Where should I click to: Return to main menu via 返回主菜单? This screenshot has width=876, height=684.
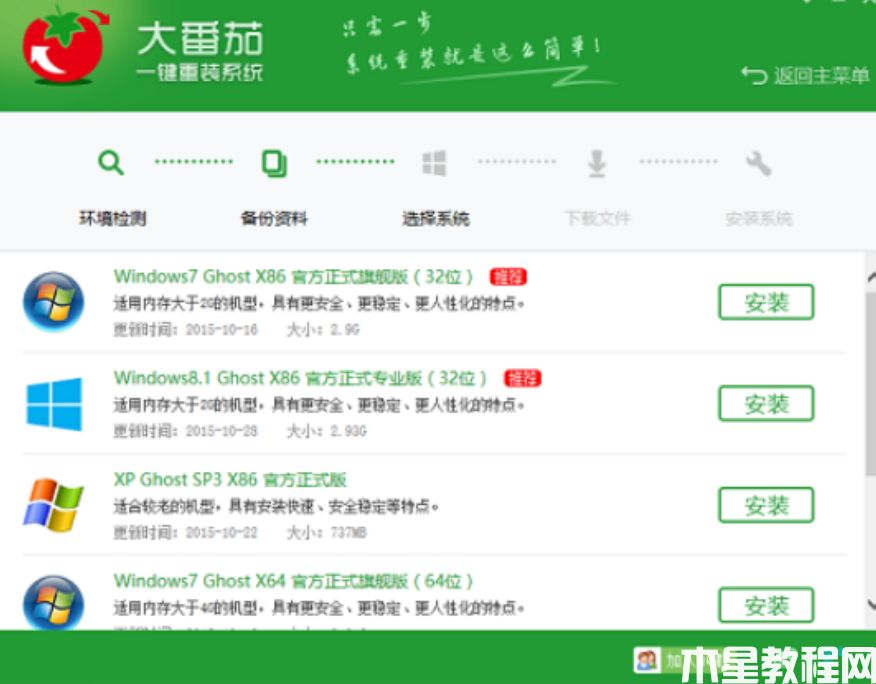[805, 75]
